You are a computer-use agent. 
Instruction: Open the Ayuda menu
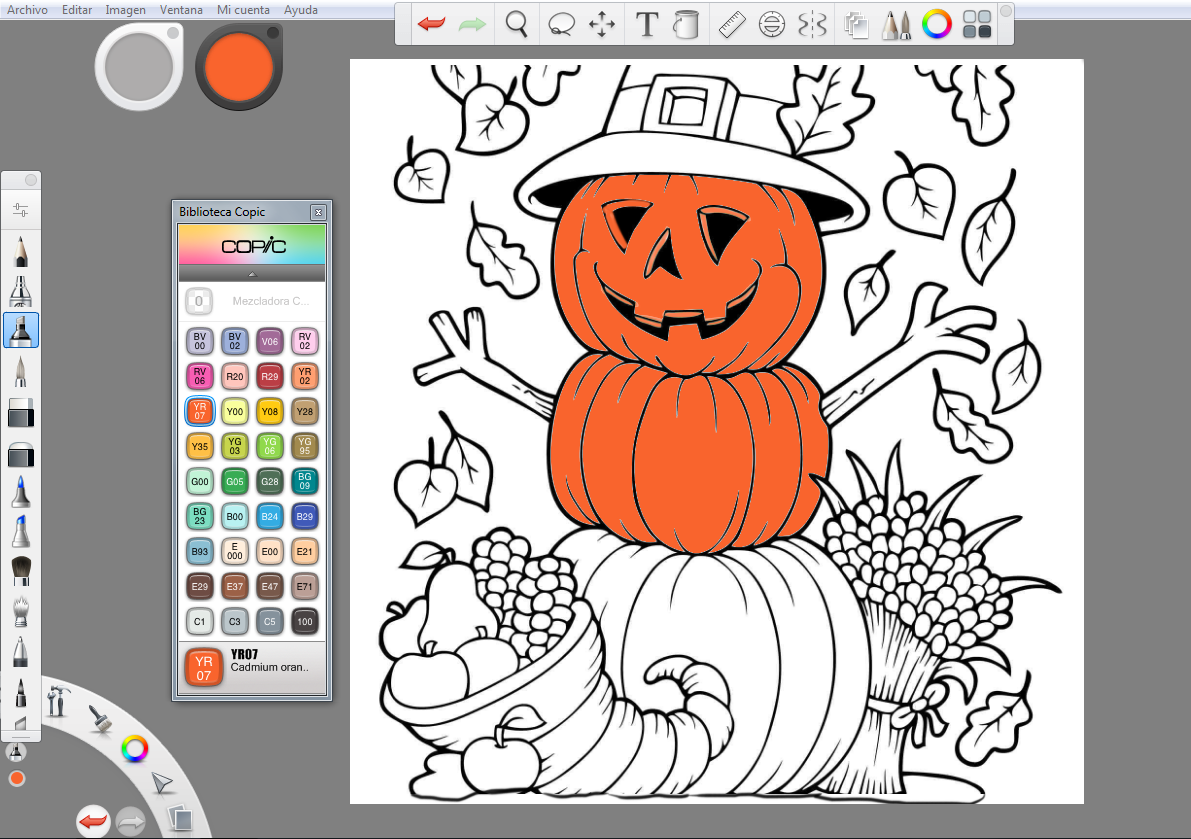301,10
